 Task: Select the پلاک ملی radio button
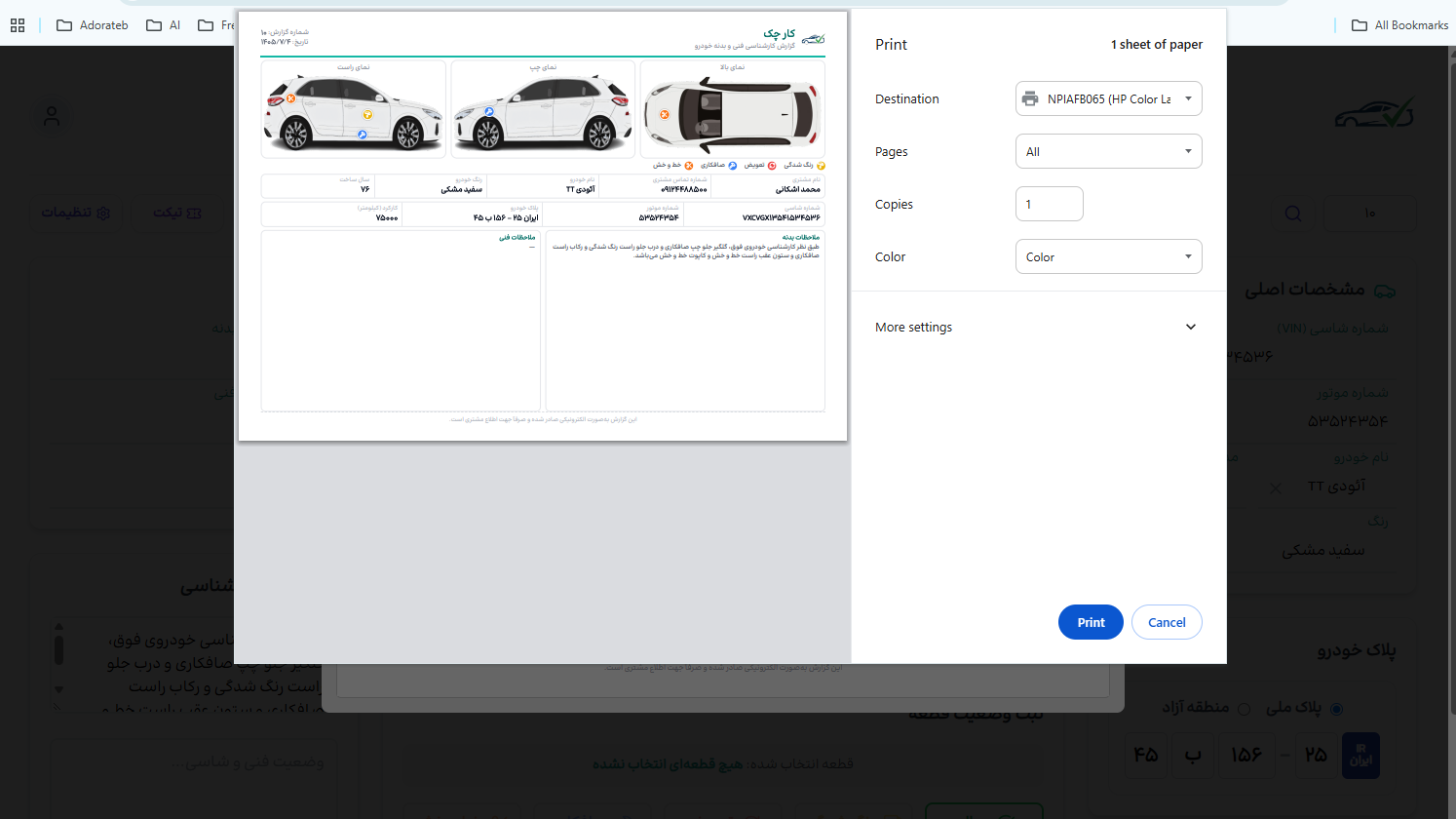click(1336, 709)
